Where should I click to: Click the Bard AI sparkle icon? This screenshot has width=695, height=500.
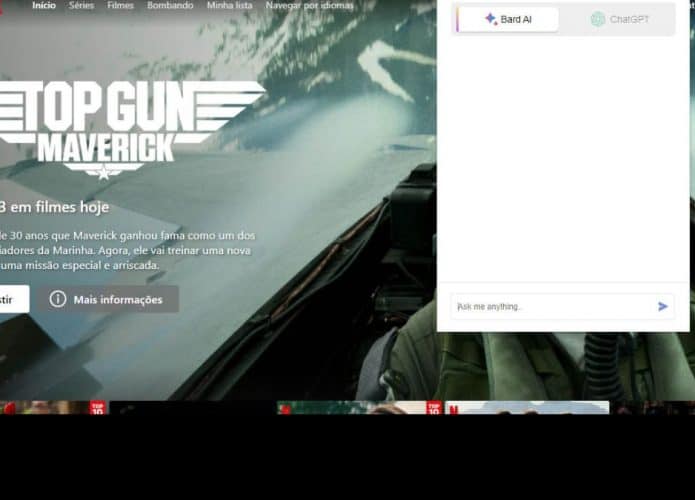point(491,19)
